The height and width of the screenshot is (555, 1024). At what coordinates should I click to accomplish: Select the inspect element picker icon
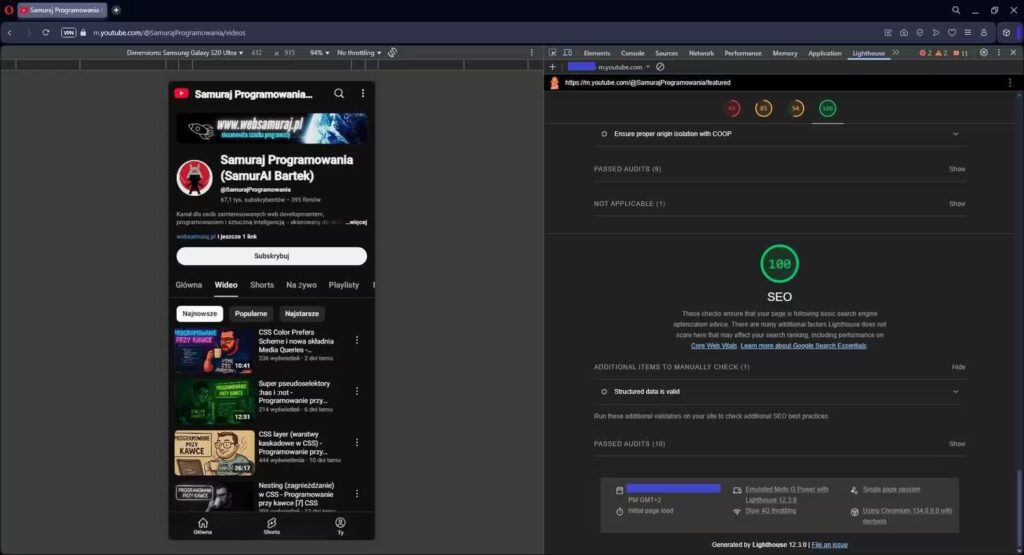coord(552,52)
